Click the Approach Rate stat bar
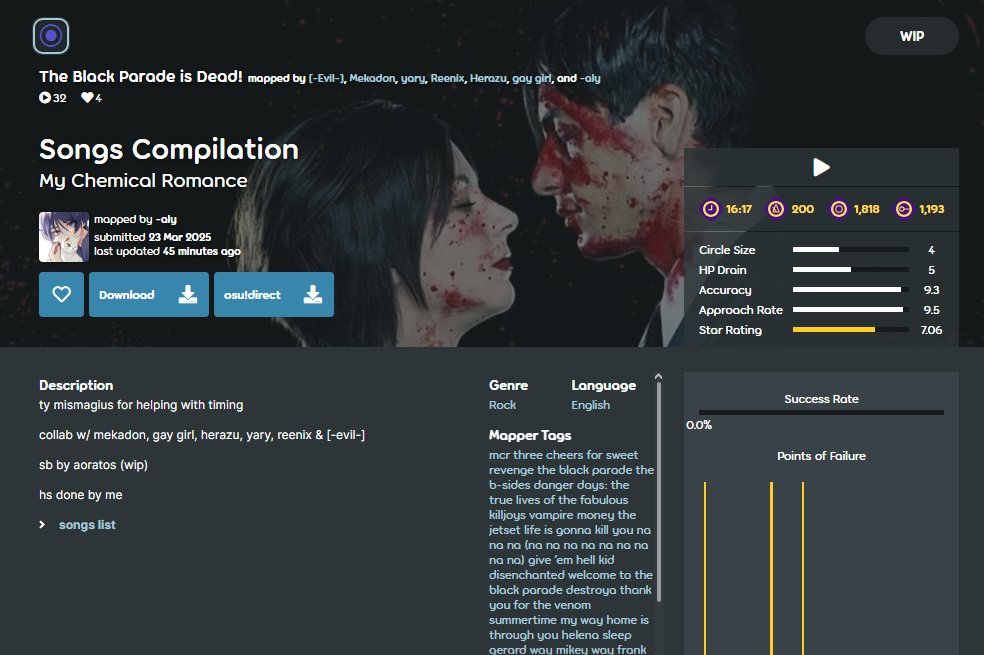The width and height of the screenshot is (984, 655). (850, 310)
